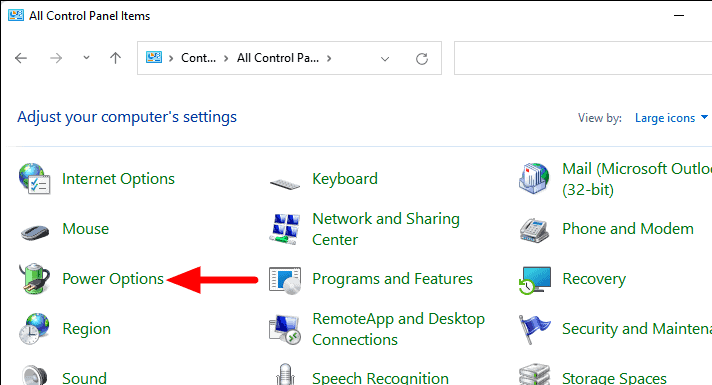Open the RemoteApp and Desktop Connections link
Image resolution: width=712 pixels, height=385 pixels.
tap(398, 329)
